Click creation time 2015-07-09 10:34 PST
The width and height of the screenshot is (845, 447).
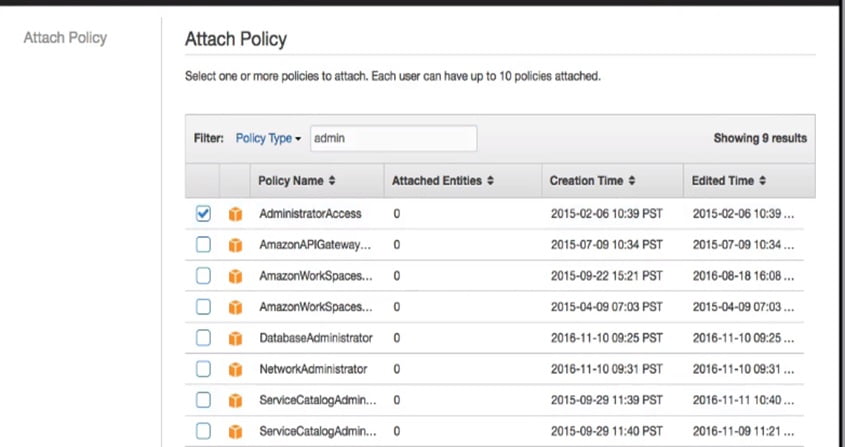(607, 245)
